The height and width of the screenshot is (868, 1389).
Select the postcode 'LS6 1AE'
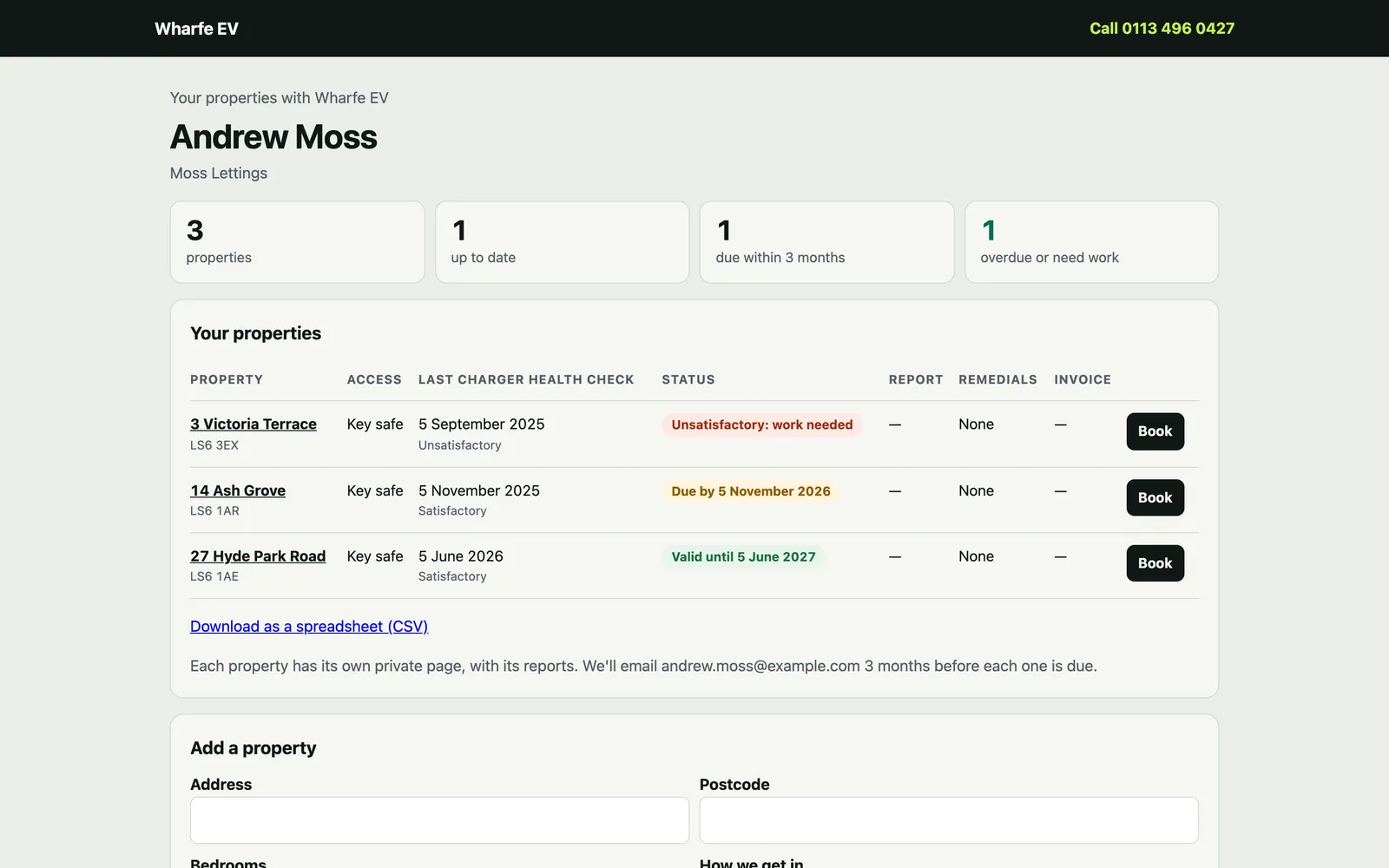pos(214,576)
